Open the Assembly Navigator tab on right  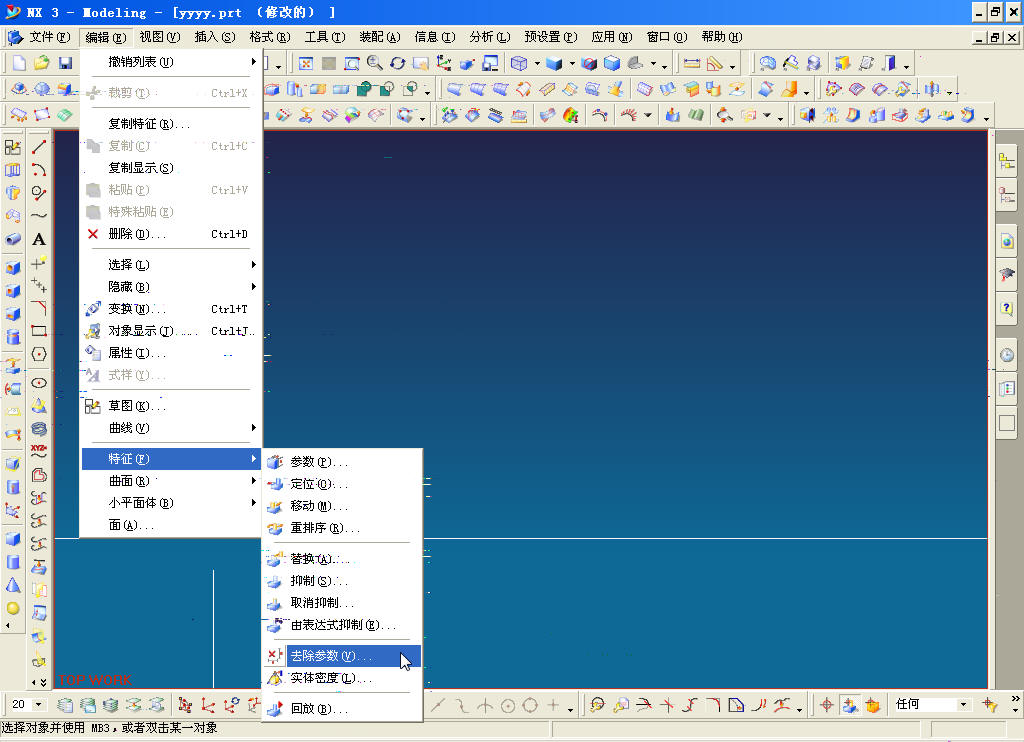coord(1007,161)
